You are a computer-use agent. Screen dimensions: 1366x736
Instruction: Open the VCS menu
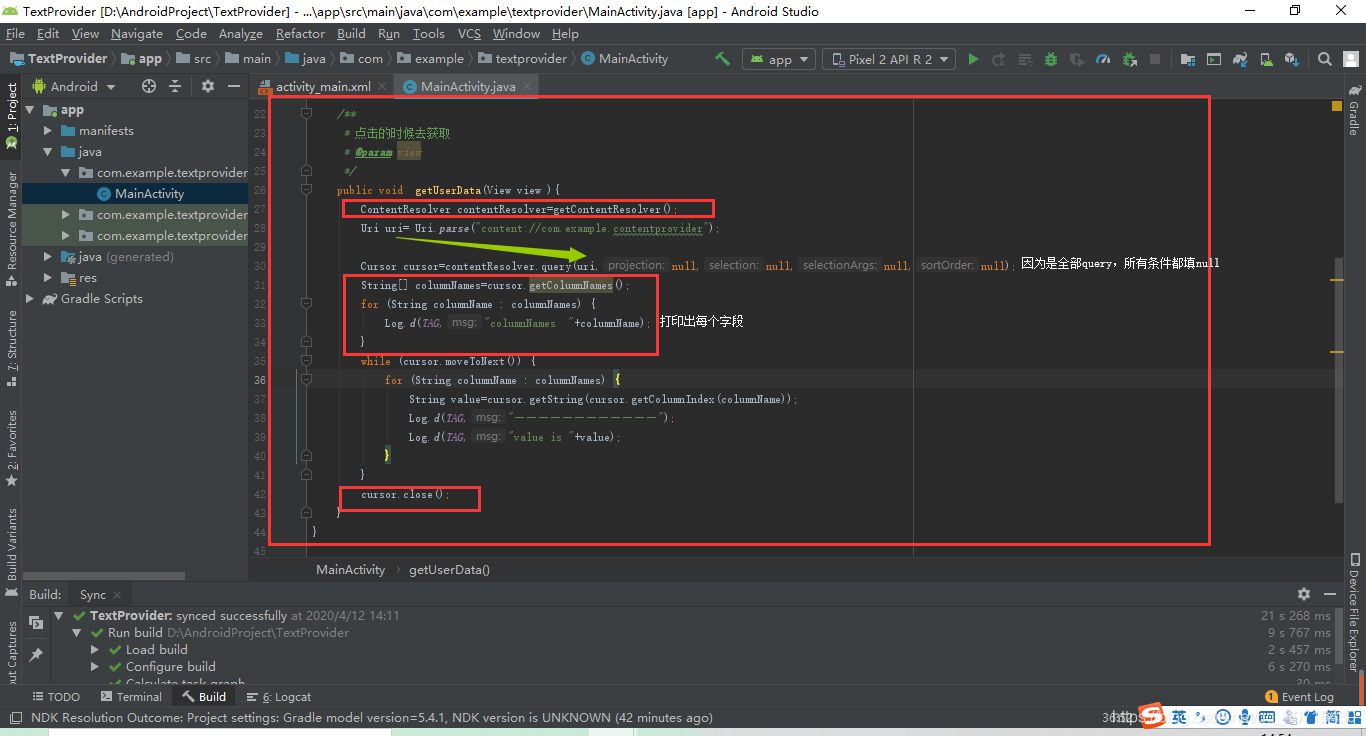[469, 34]
